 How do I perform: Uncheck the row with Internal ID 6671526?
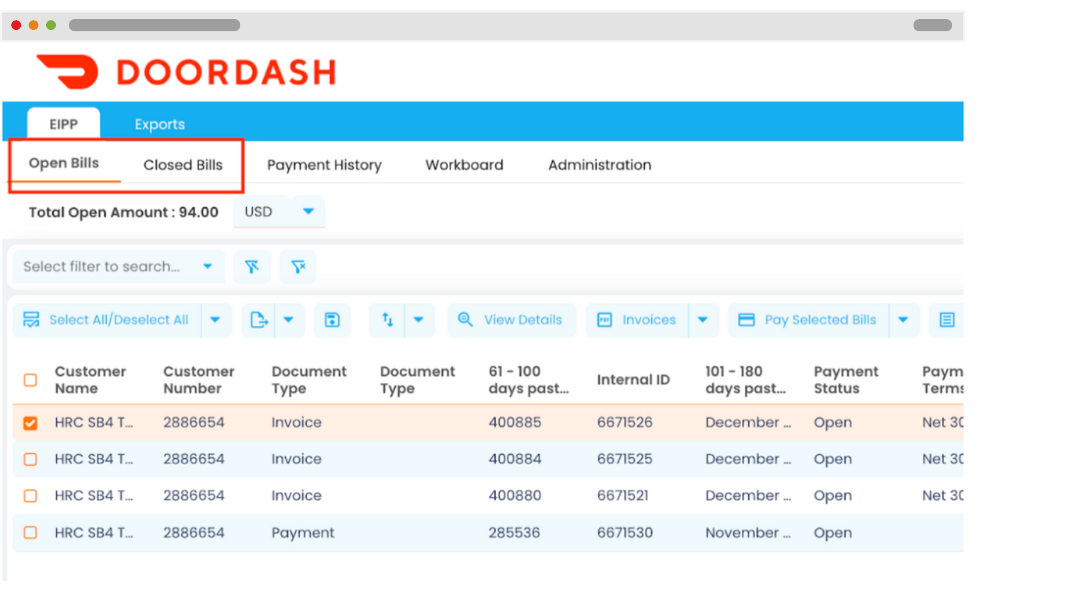(30, 422)
